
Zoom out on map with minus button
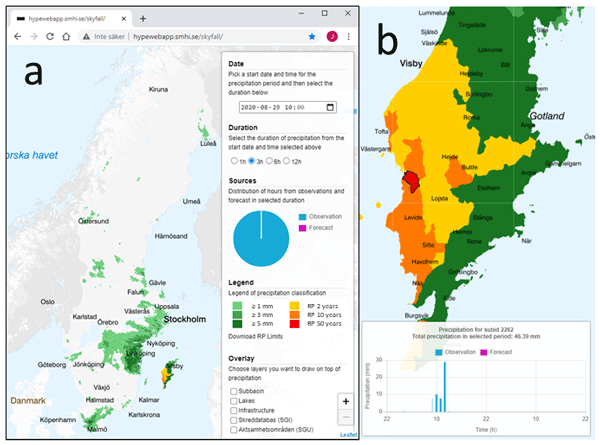(345, 416)
